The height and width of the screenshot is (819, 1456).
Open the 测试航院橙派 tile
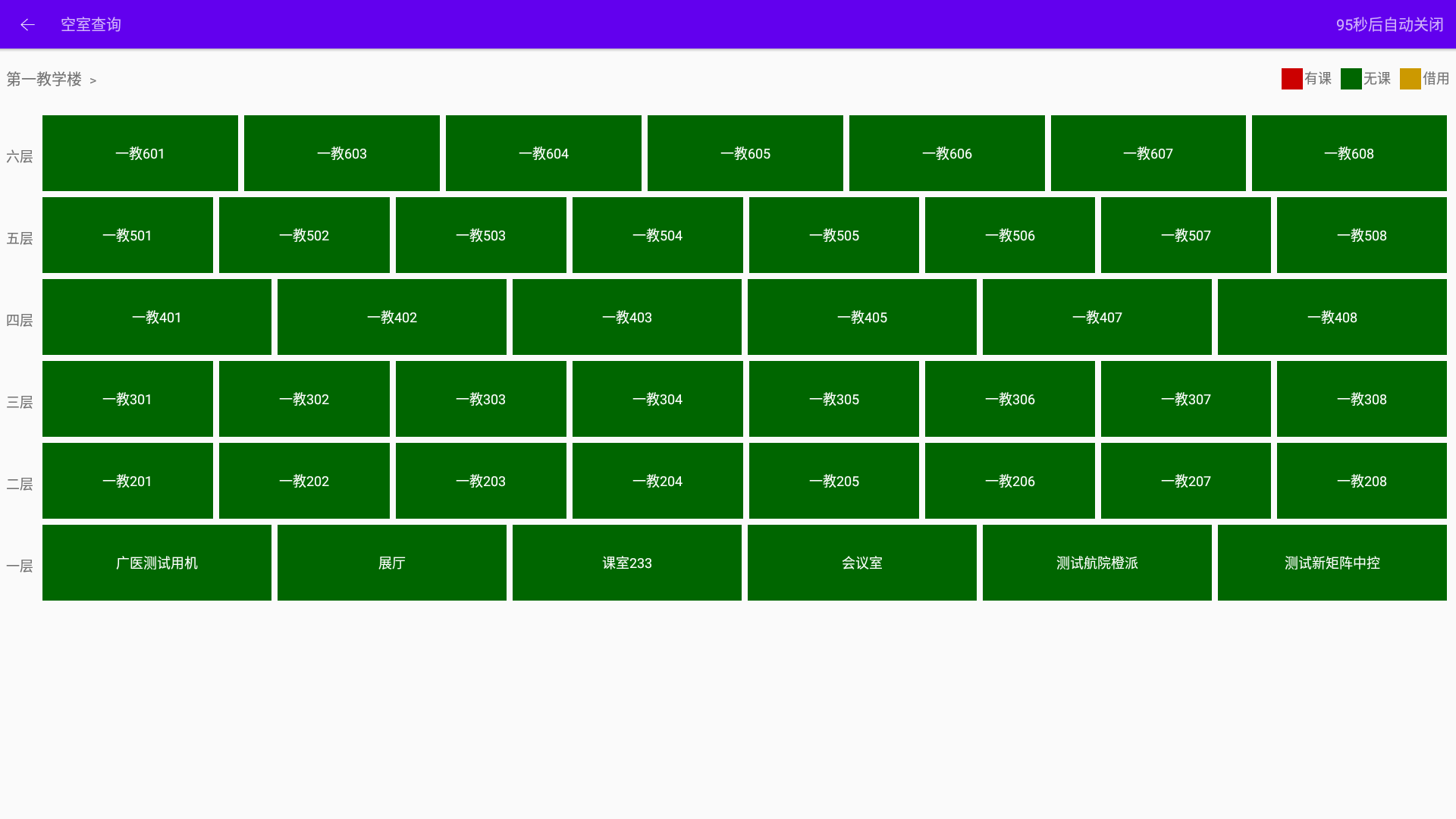pyautogui.click(x=1097, y=563)
